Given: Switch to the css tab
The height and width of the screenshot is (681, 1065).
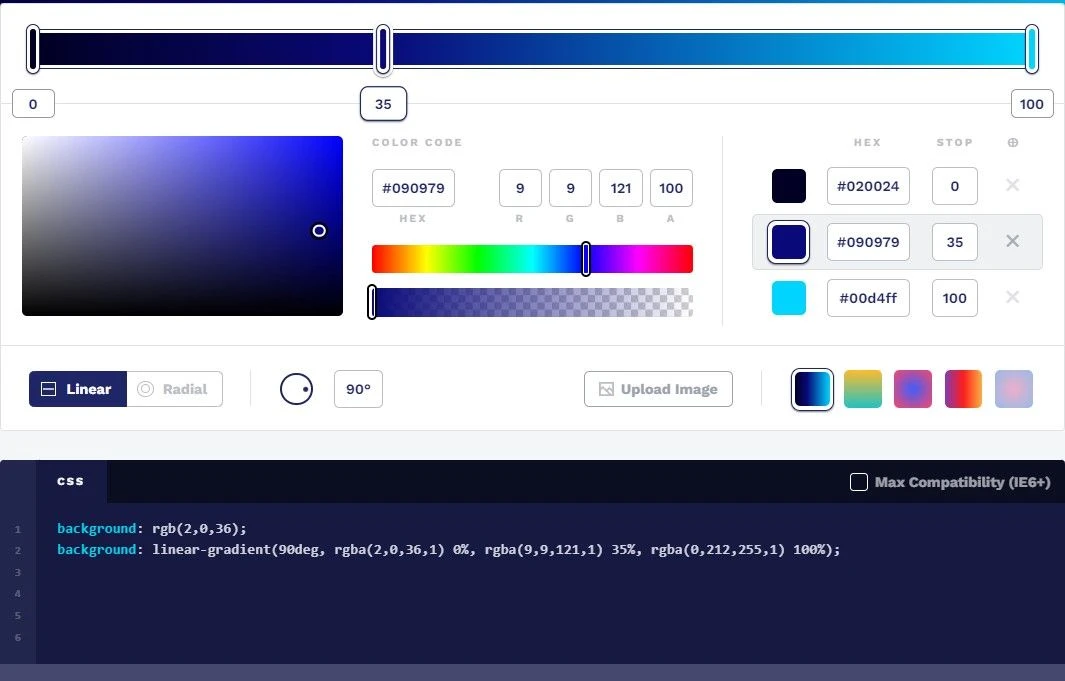Looking at the screenshot, I should (x=70, y=480).
